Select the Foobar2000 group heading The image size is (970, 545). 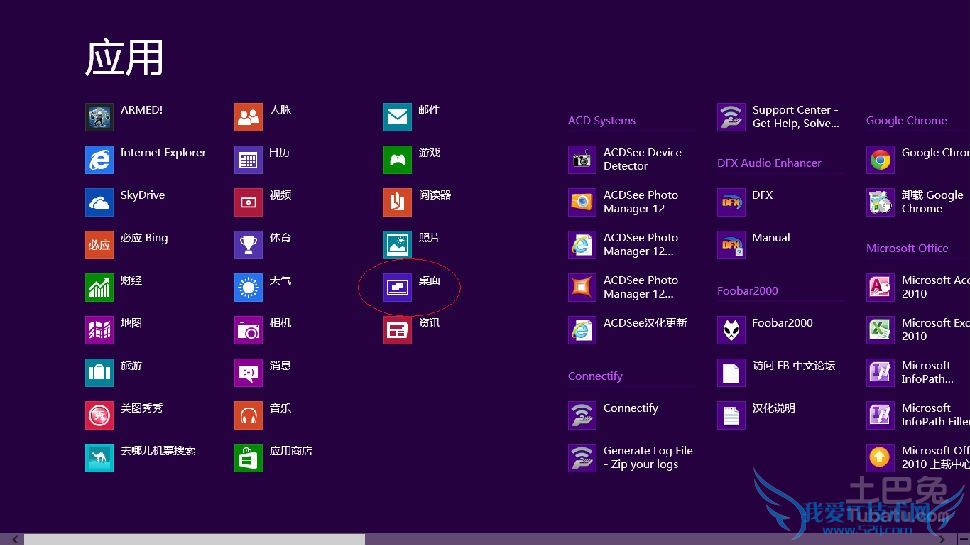(747, 291)
